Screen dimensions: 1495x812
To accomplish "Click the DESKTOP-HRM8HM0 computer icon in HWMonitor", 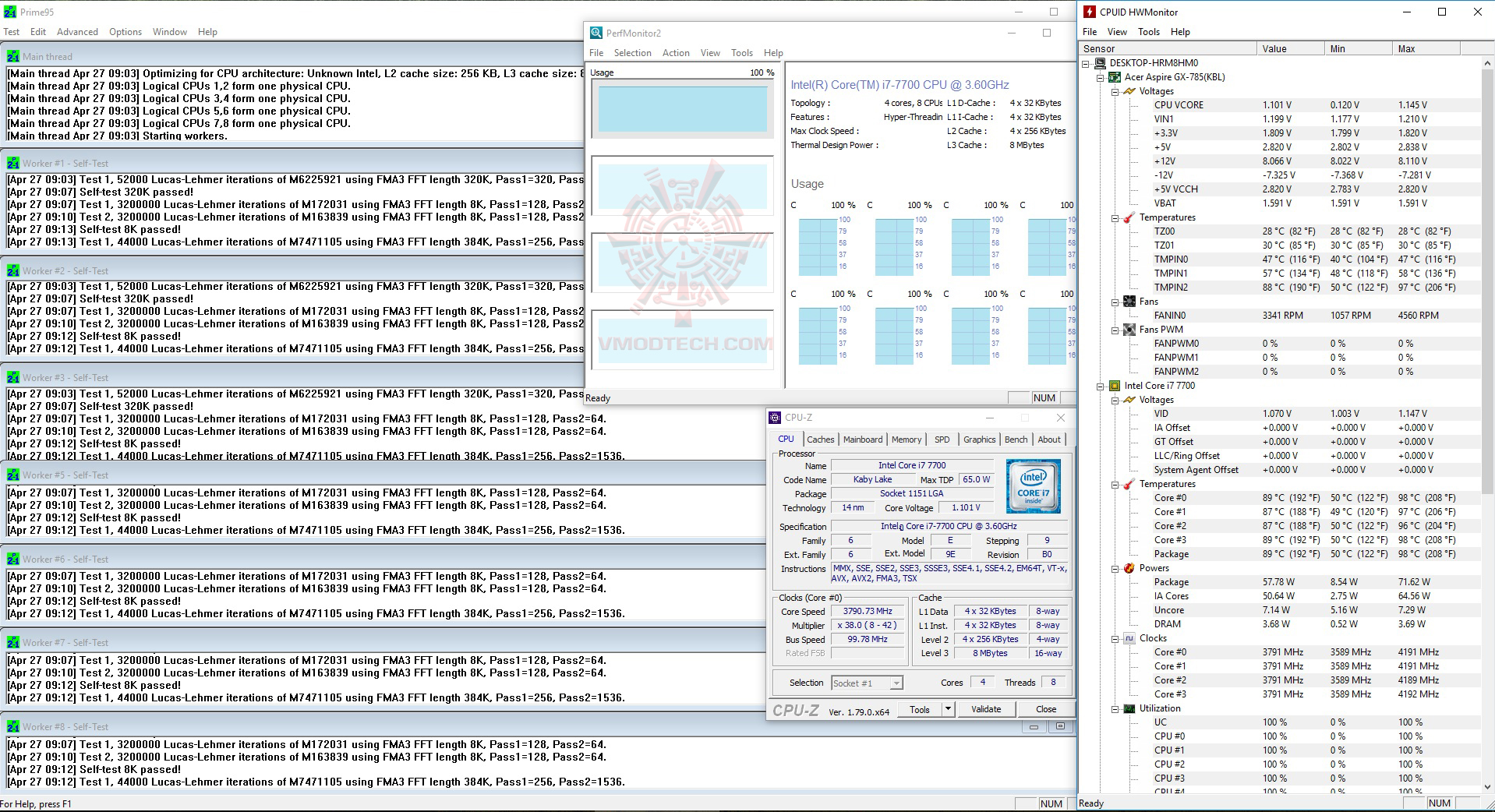I will (1100, 63).
